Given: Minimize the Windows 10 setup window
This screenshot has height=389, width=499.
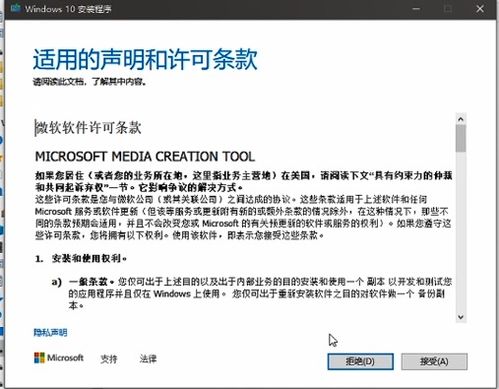Looking at the screenshot, I should point(416,9).
